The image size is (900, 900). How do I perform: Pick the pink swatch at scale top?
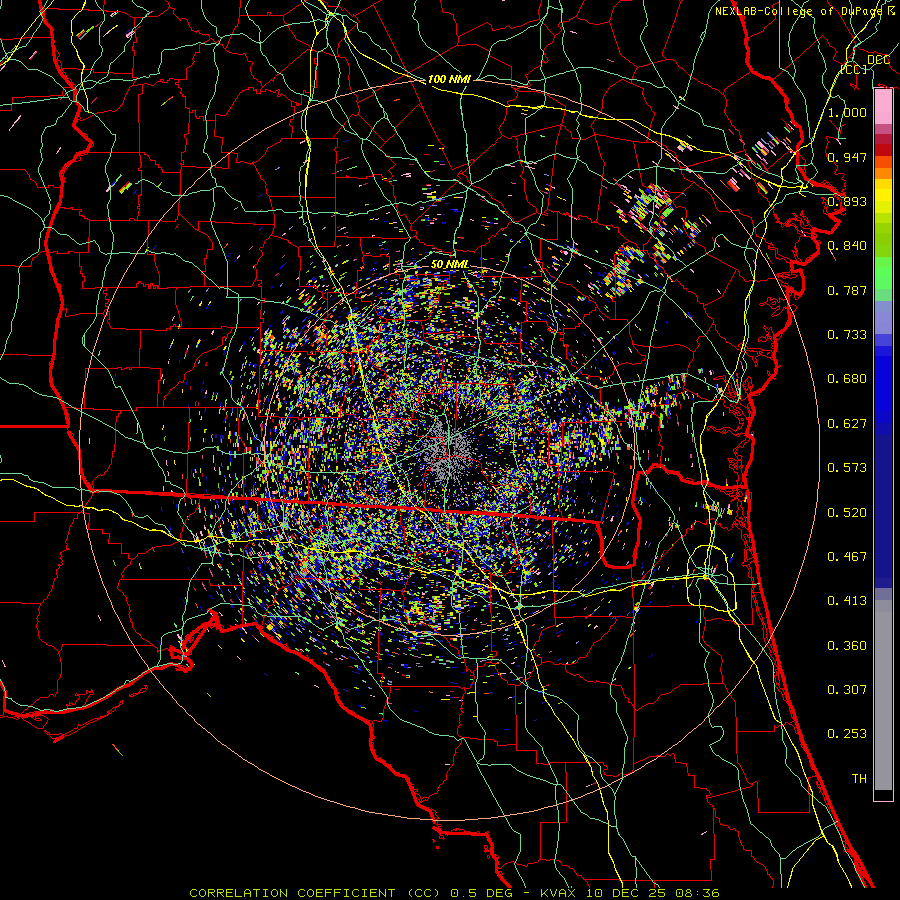click(x=883, y=107)
